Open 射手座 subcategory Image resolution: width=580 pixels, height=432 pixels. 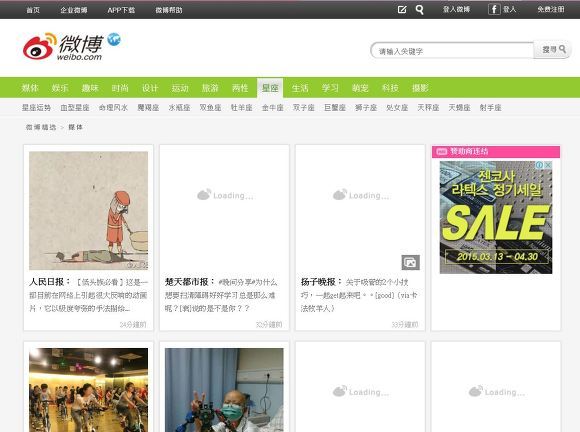pos(490,108)
